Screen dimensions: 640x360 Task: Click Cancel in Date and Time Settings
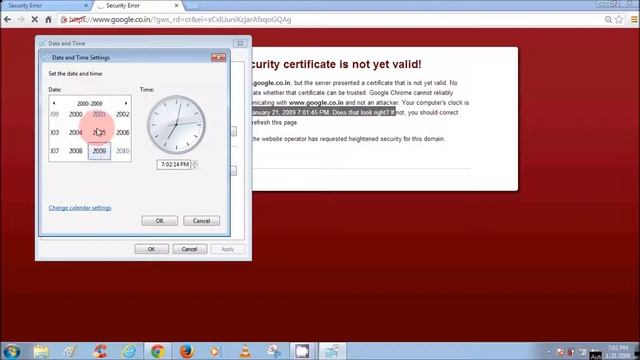click(x=201, y=221)
